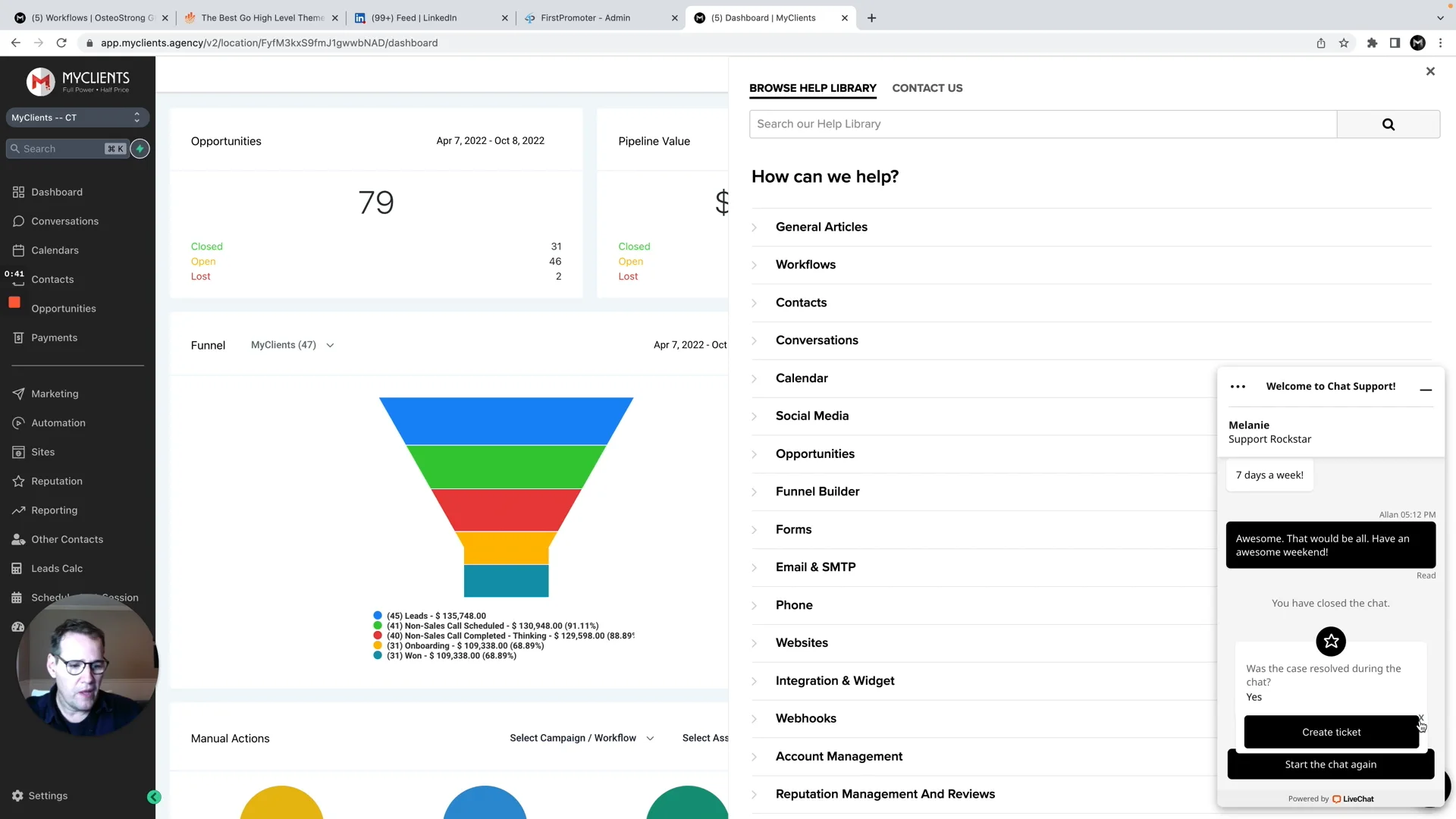Open Conversations in the sidebar
This screenshot has height=819, width=1456.
[x=64, y=221]
